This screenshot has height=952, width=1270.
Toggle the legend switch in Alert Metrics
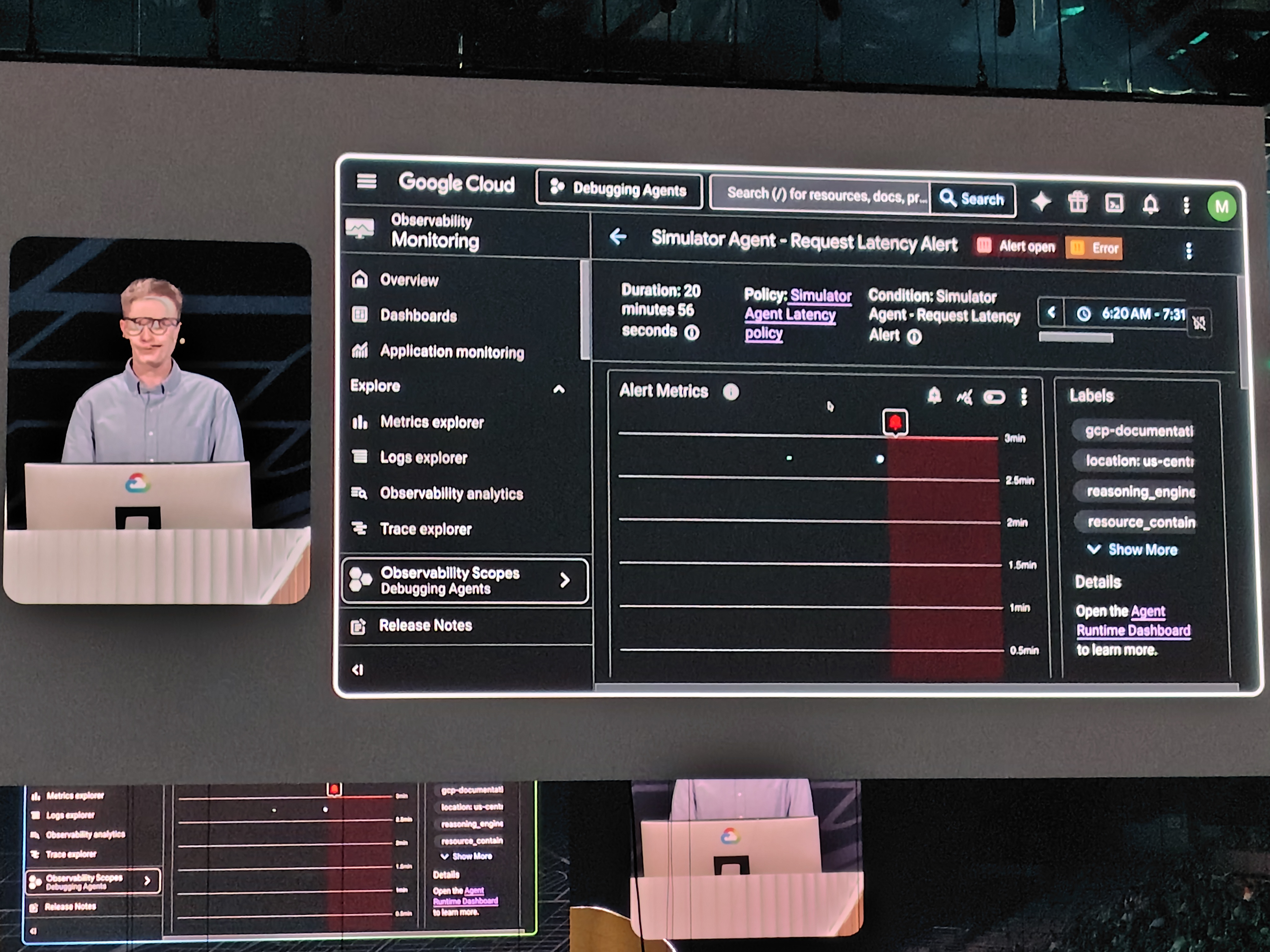pos(994,397)
